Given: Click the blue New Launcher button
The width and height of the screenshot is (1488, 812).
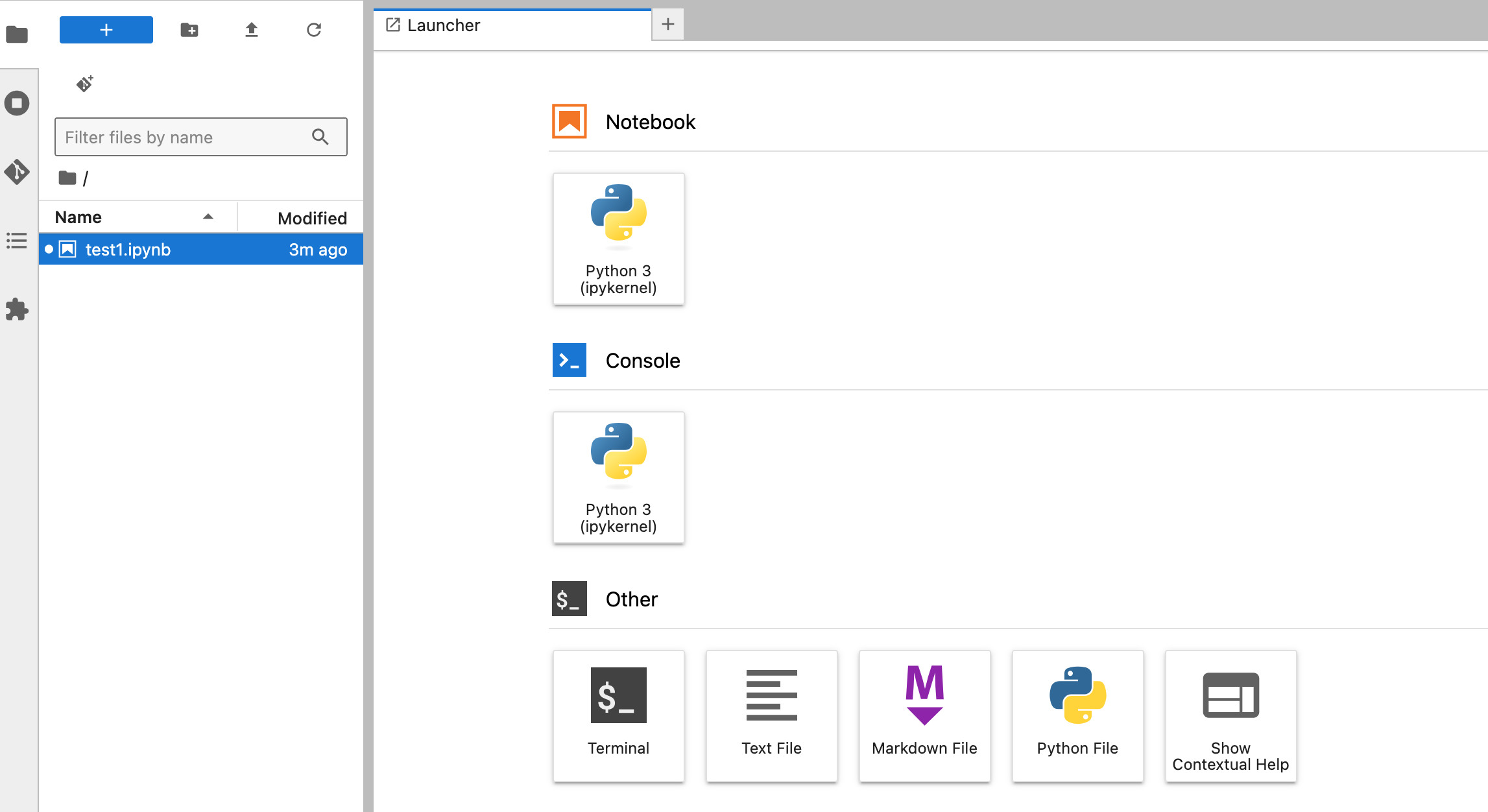Looking at the screenshot, I should click(106, 30).
